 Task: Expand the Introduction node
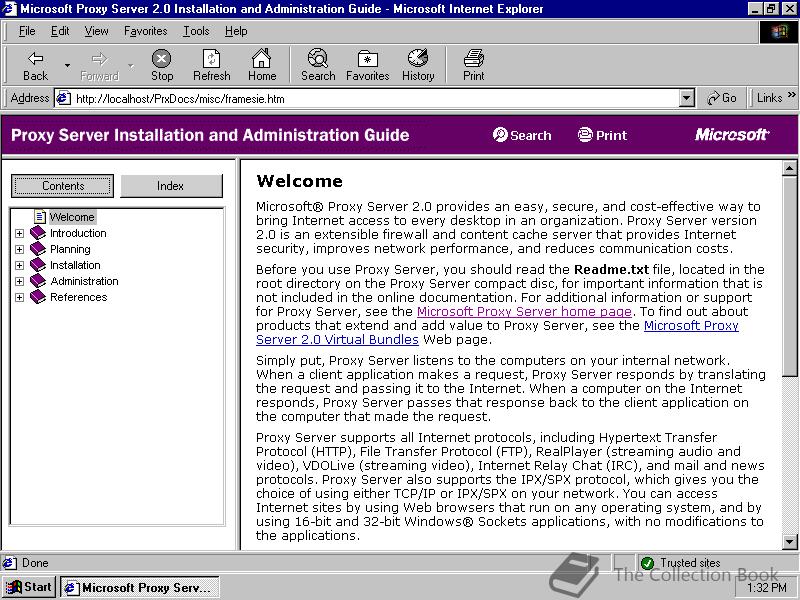click(19, 233)
